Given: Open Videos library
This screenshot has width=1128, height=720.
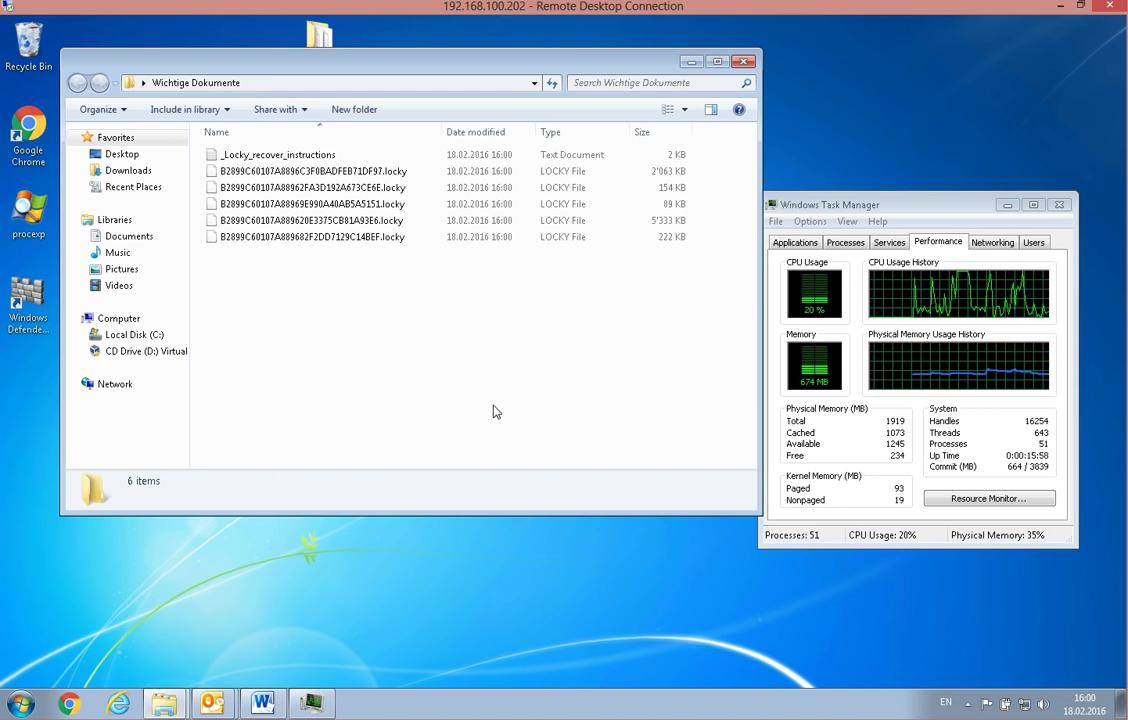Looking at the screenshot, I should (119, 286).
